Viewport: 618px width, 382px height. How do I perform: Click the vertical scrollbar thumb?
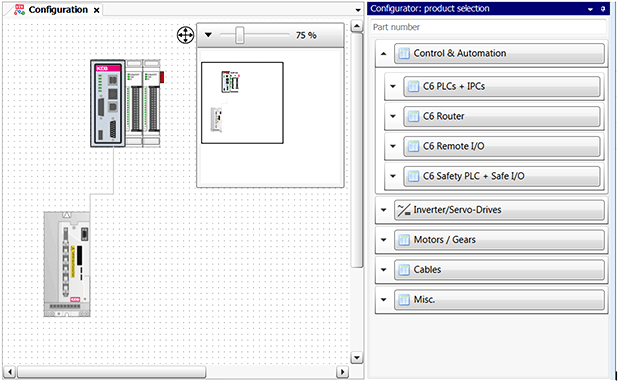coord(357,150)
